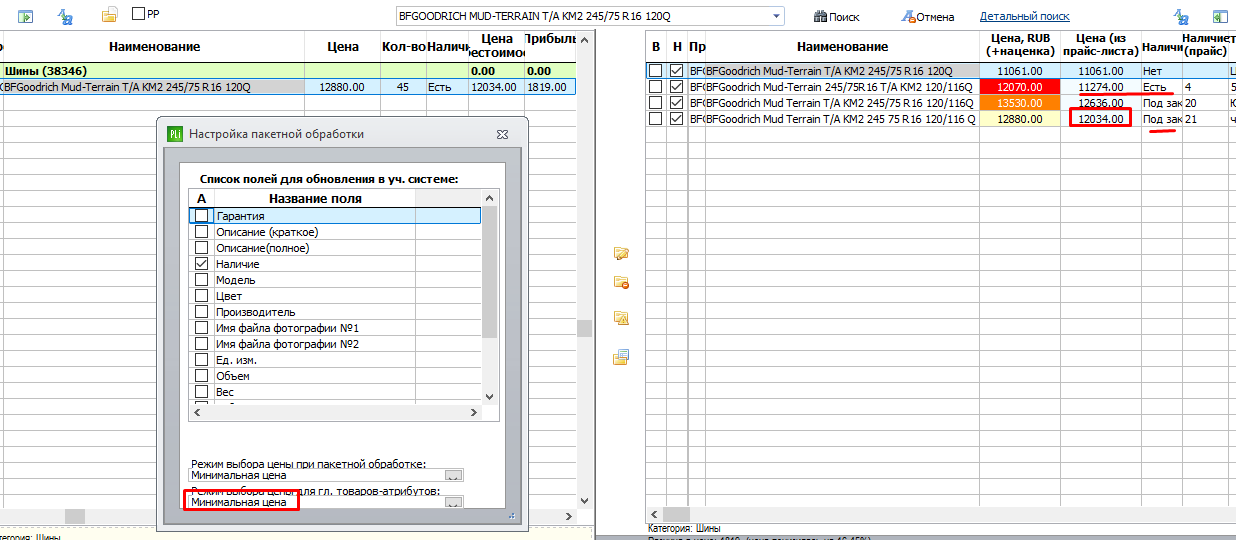Image resolution: width=1236 pixels, height=540 pixels.
Task: Click the left table's horizontal scrollbar thumb
Action: coord(74,516)
